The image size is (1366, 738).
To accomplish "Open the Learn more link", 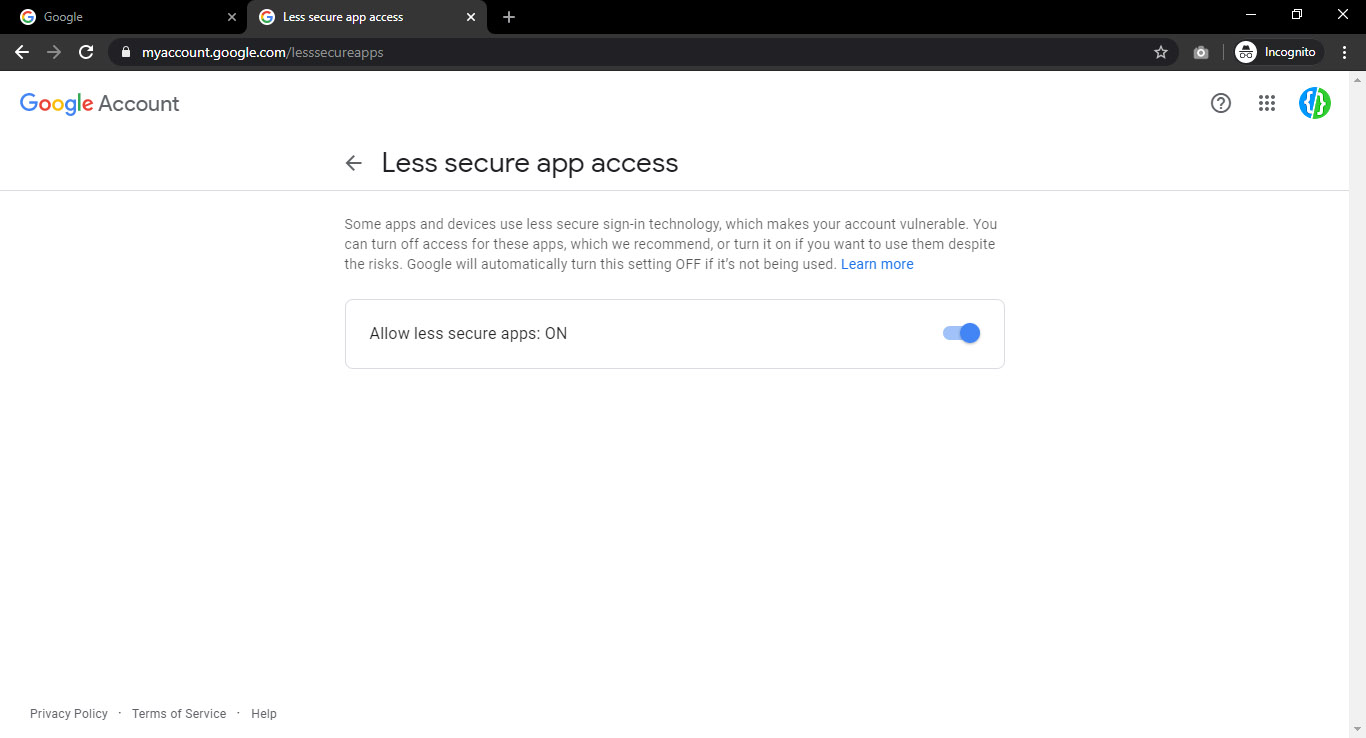I will tap(877, 263).
